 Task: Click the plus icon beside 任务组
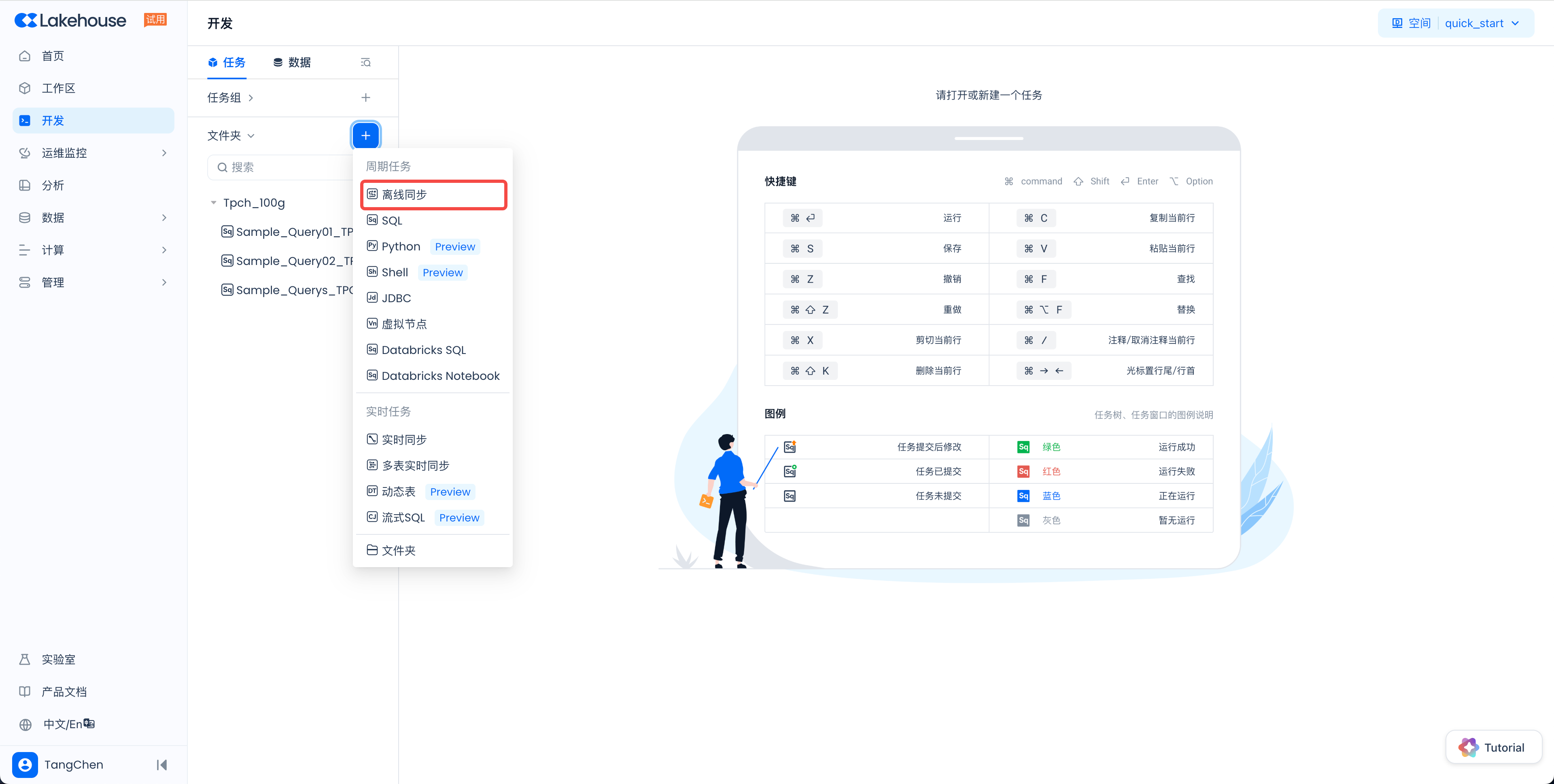coord(365,98)
